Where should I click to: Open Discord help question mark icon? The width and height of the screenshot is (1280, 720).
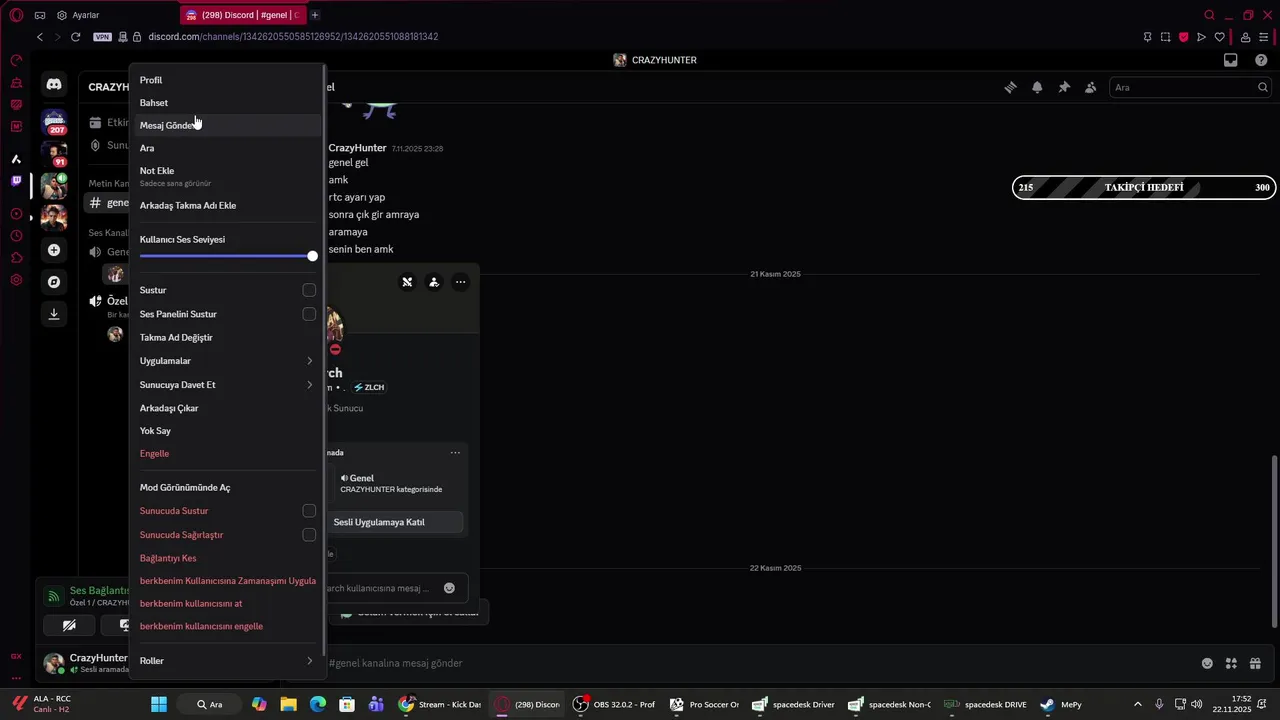click(1261, 60)
